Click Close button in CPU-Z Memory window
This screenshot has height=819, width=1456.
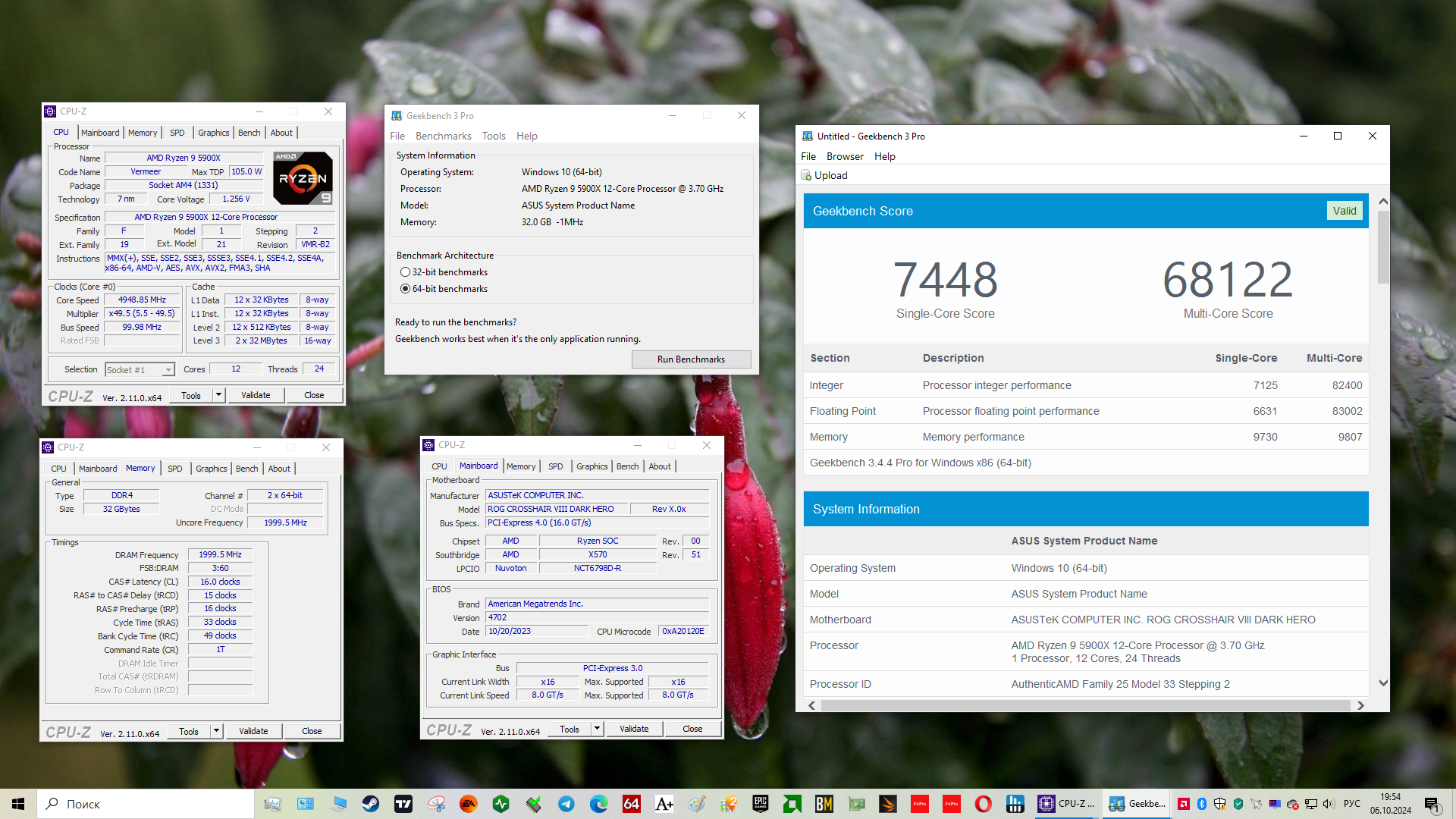point(312,731)
